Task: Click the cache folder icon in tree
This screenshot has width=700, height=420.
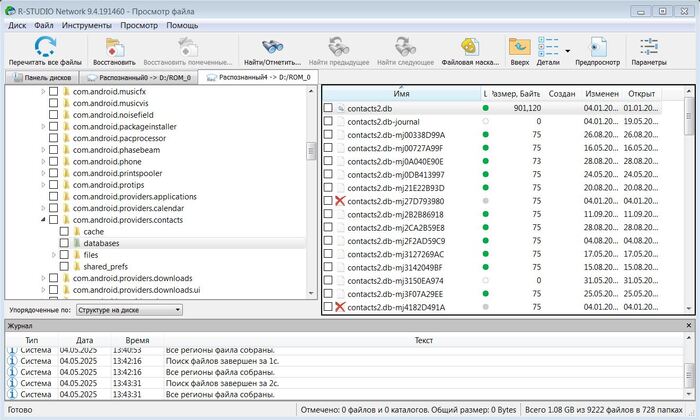Action: point(77,232)
